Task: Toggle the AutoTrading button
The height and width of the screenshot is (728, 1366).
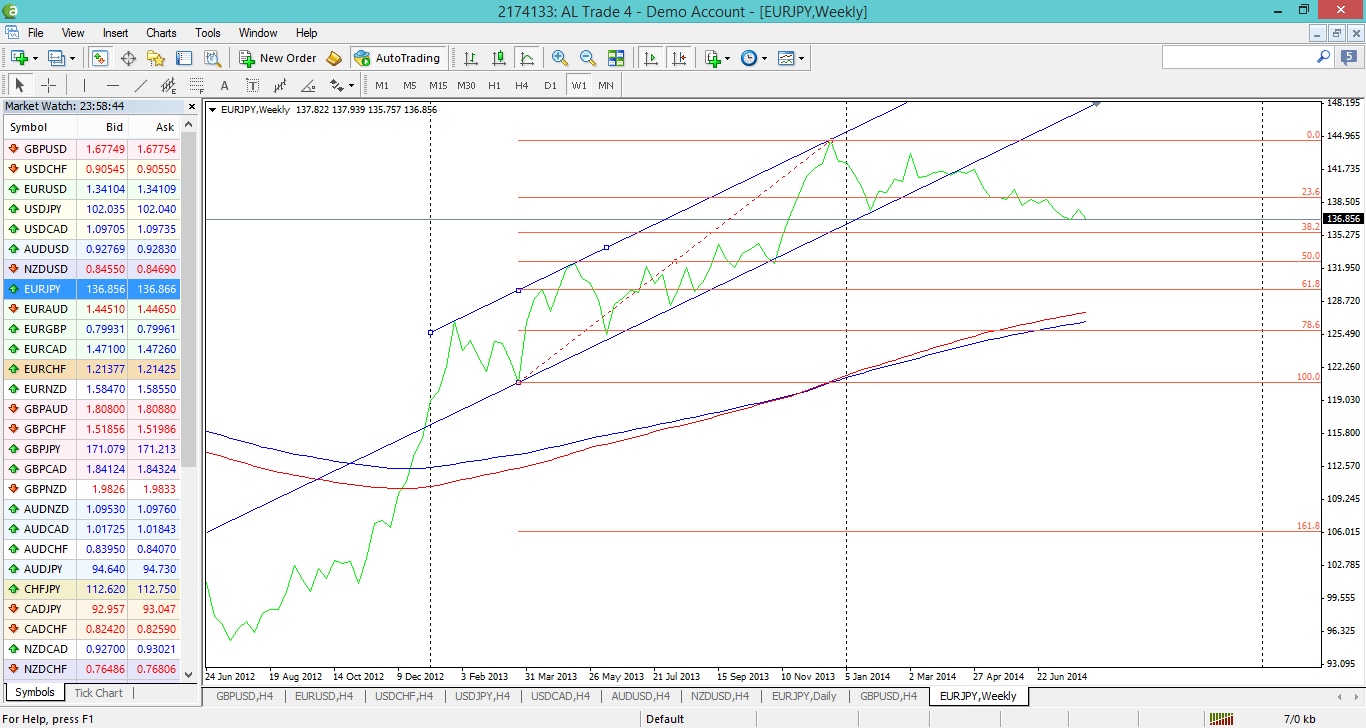Action: pos(397,58)
